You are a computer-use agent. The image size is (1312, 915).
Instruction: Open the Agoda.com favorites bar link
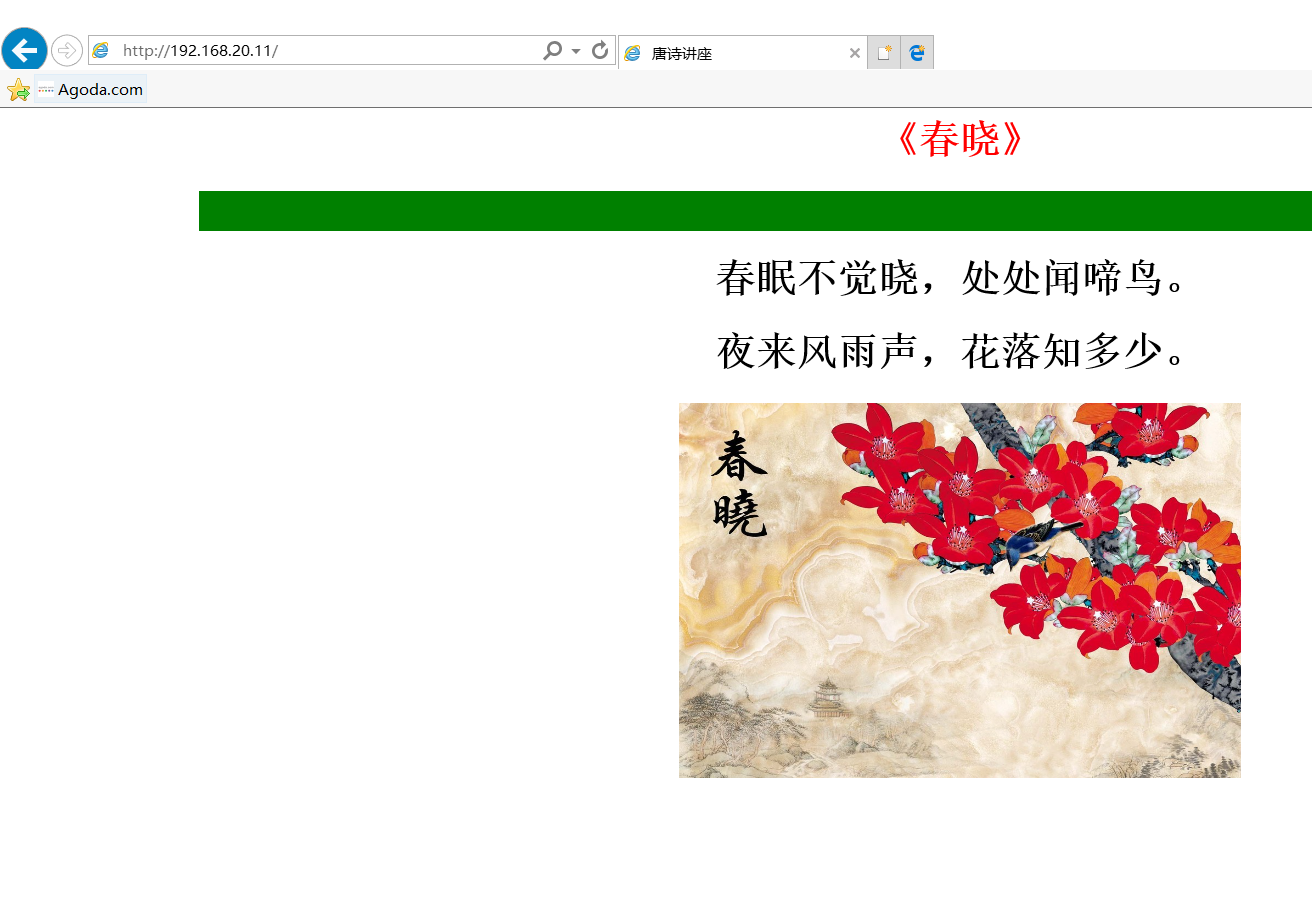pos(91,89)
